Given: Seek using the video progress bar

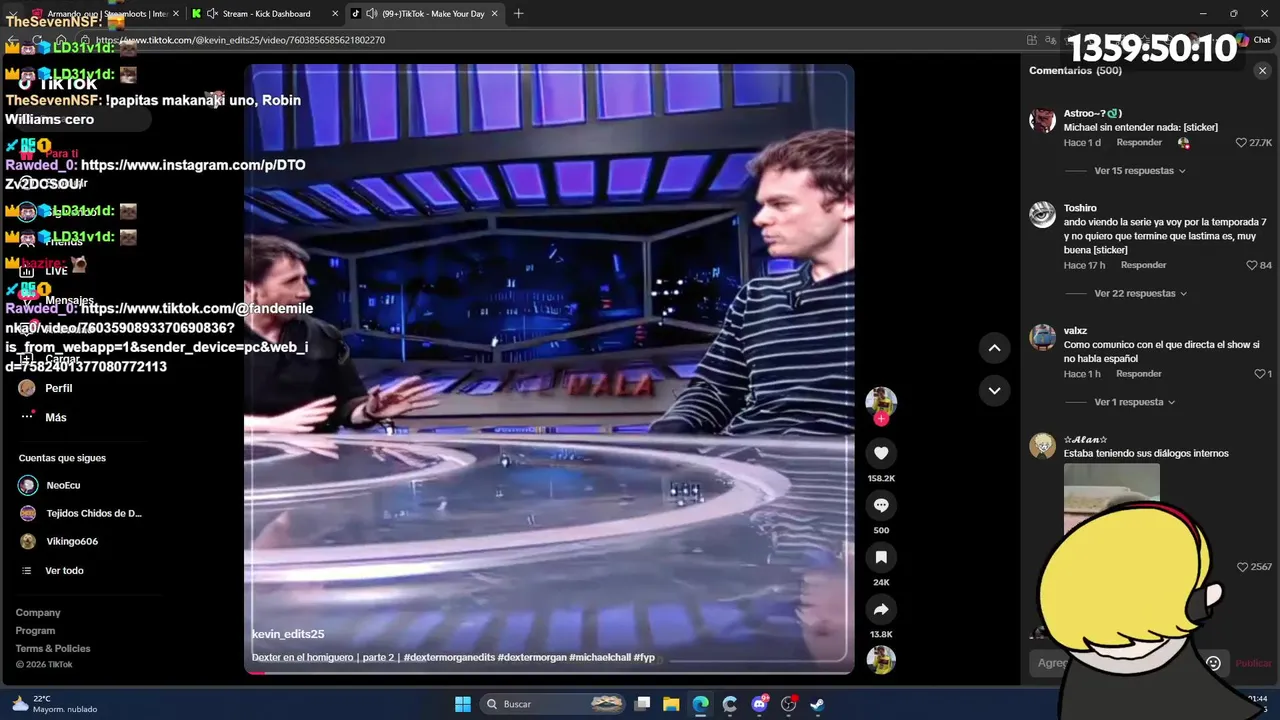Looking at the screenshot, I should 549,672.
